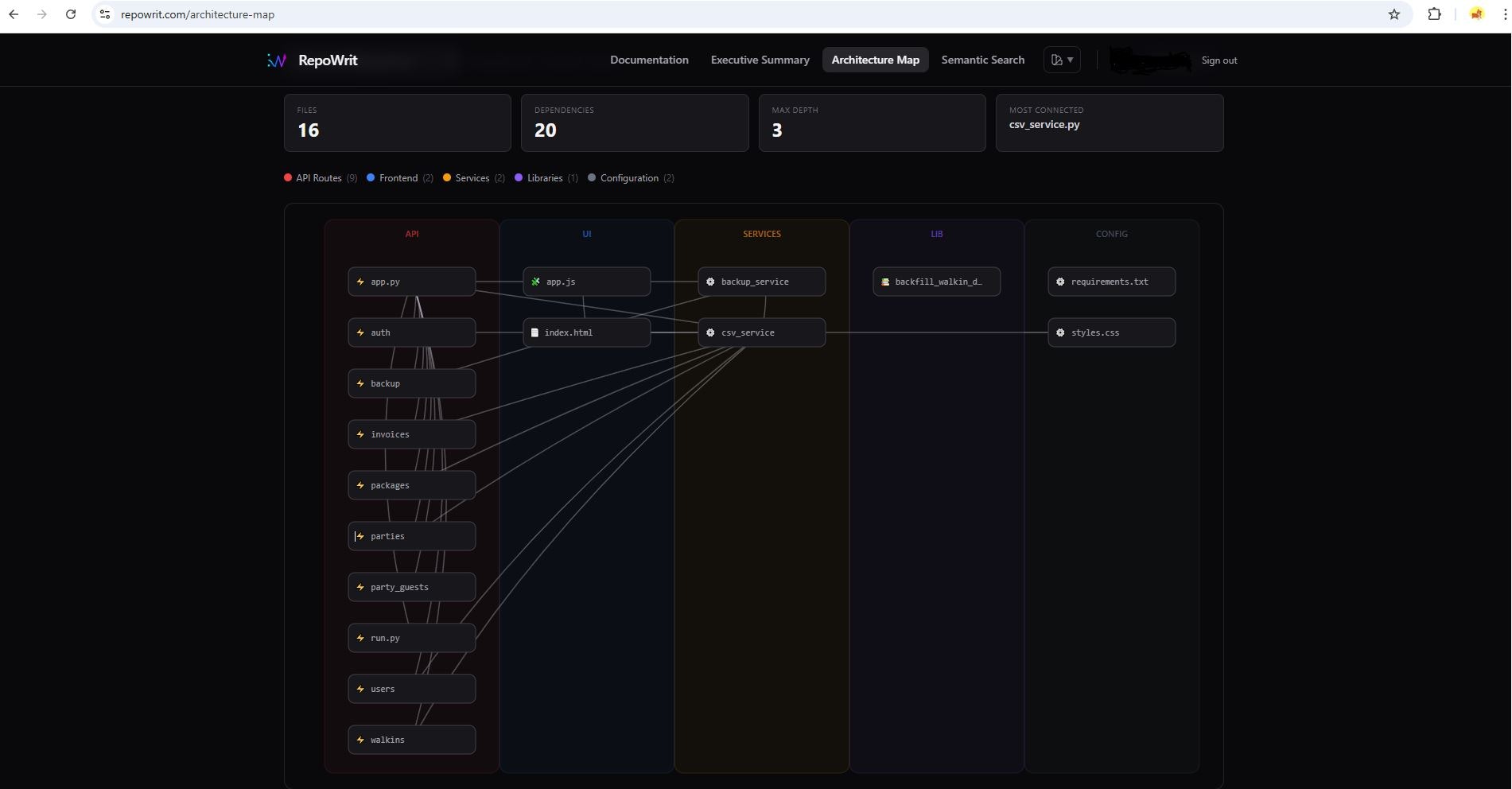1512x789 pixels.
Task: Click the red API Routes color dot
Action: (x=288, y=177)
